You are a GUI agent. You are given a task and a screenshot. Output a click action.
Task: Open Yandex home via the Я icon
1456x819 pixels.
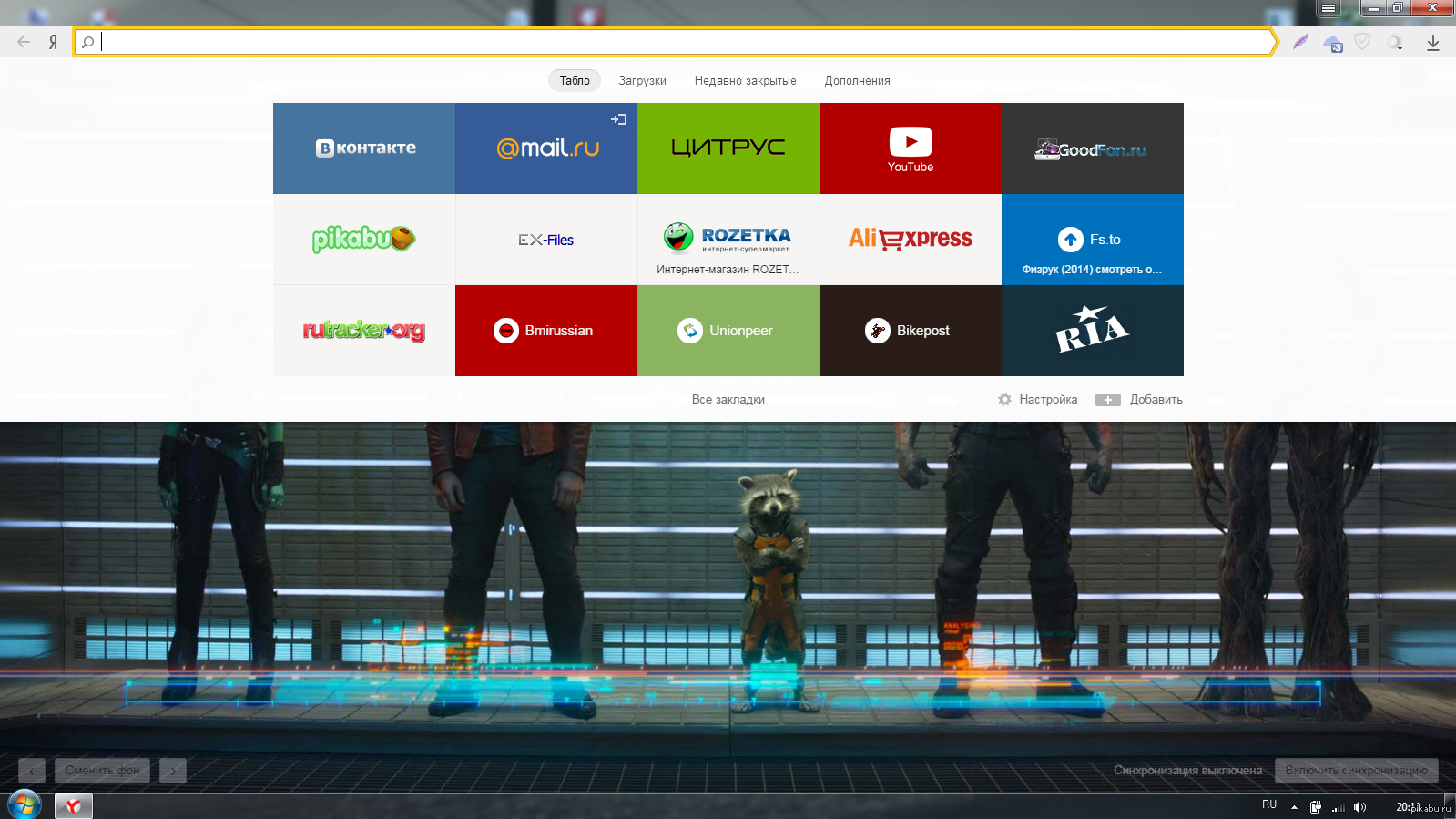click(53, 42)
